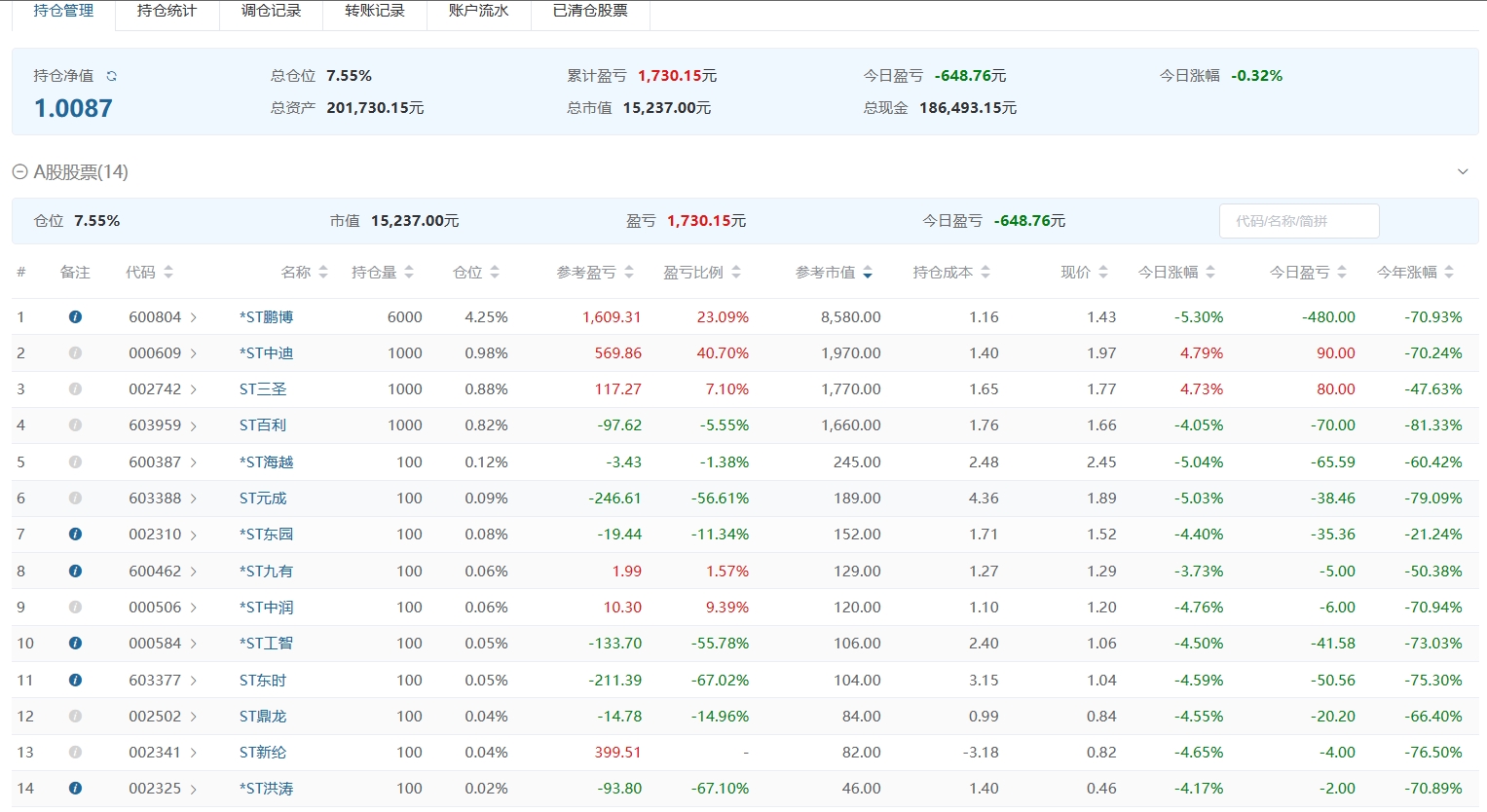Screen dimensions: 1487x812
Task: Switch to the 持仓统计 tab
Action: 167,12
